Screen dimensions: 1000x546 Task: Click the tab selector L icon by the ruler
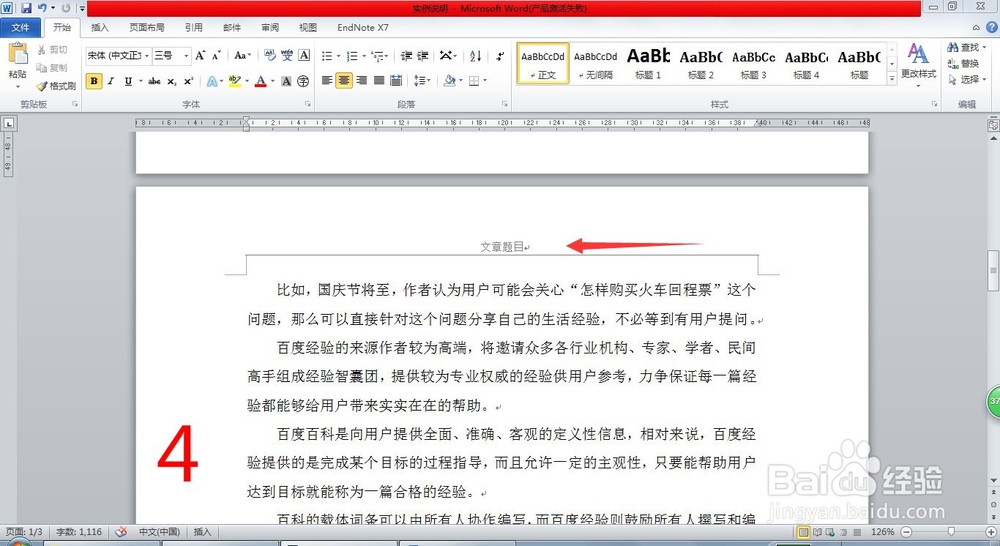(9, 123)
